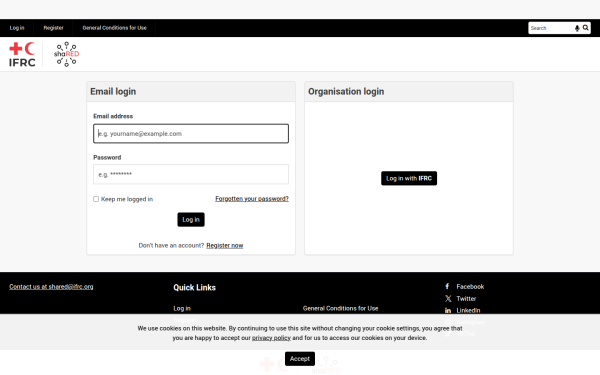Click the Organisation login heading
The width and height of the screenshot is (600, 375).
pos(346,91)
